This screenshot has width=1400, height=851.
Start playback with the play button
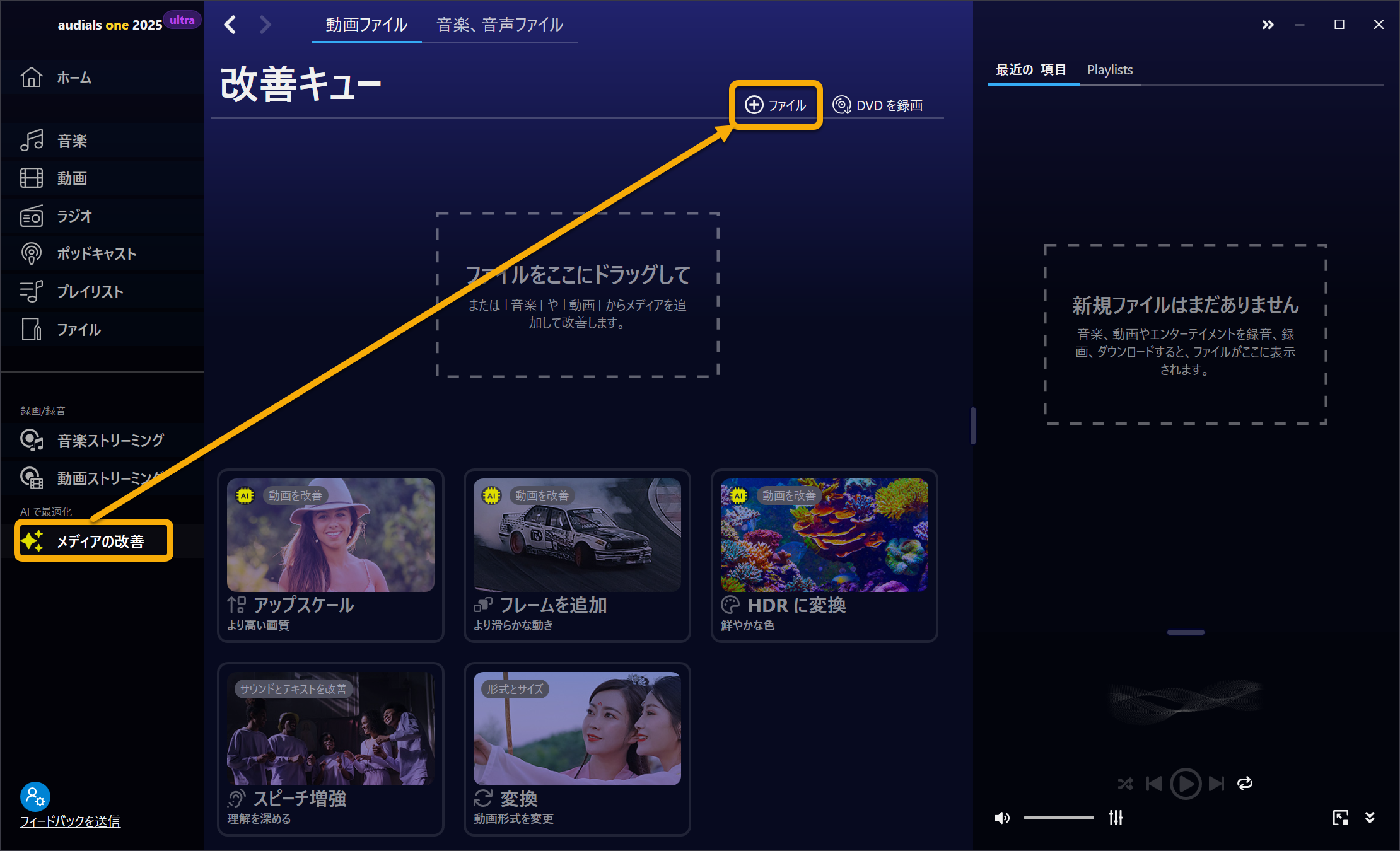(x=1186, y=784)
